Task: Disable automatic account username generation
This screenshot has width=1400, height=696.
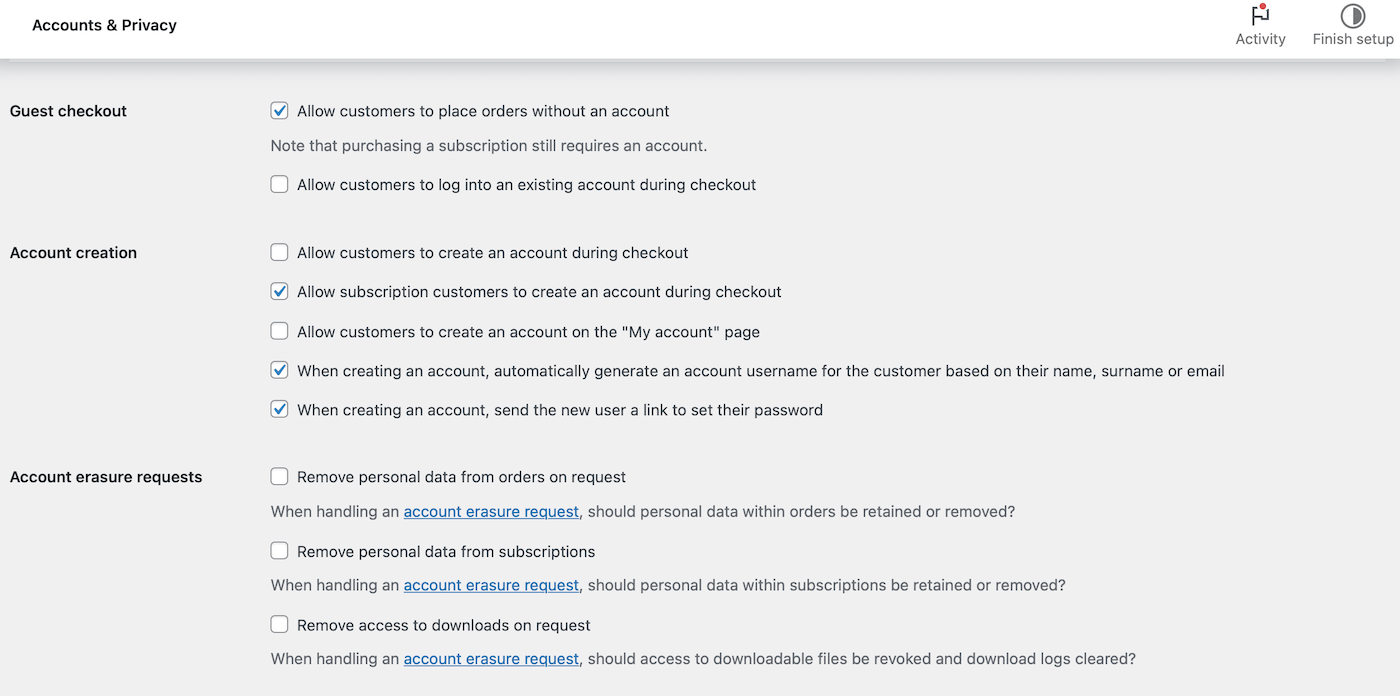Action: click(x=280, y=371)
